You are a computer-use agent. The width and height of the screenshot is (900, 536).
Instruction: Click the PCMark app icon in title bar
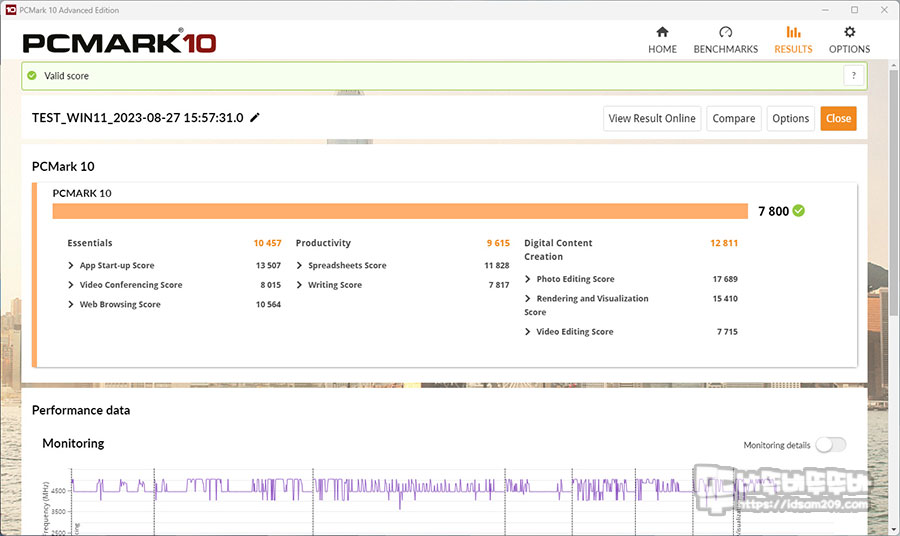pos(10,10)
